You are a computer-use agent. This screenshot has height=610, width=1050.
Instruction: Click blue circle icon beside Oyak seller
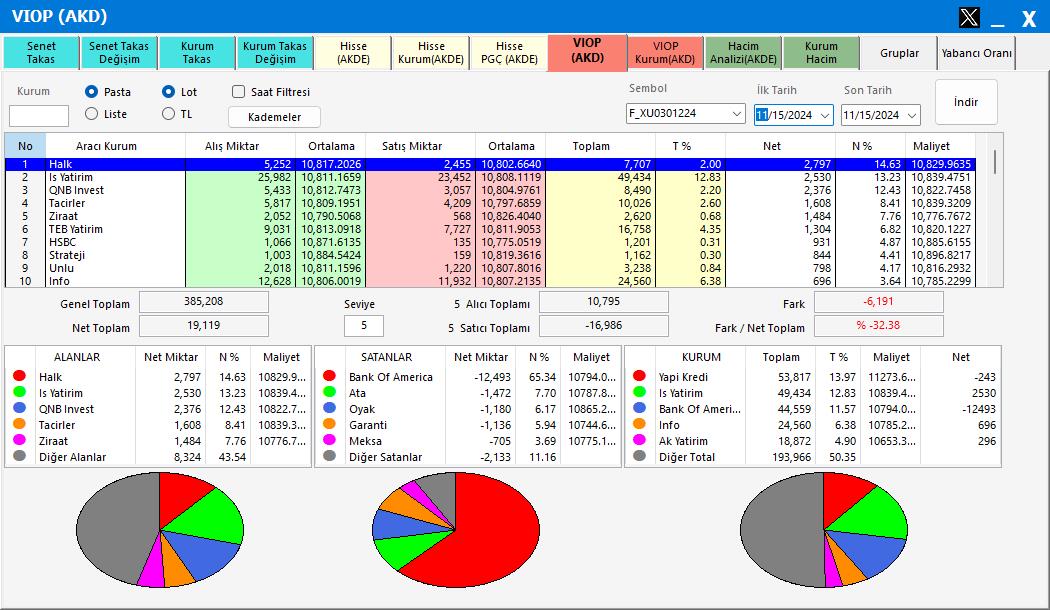(x=329, y=409)
